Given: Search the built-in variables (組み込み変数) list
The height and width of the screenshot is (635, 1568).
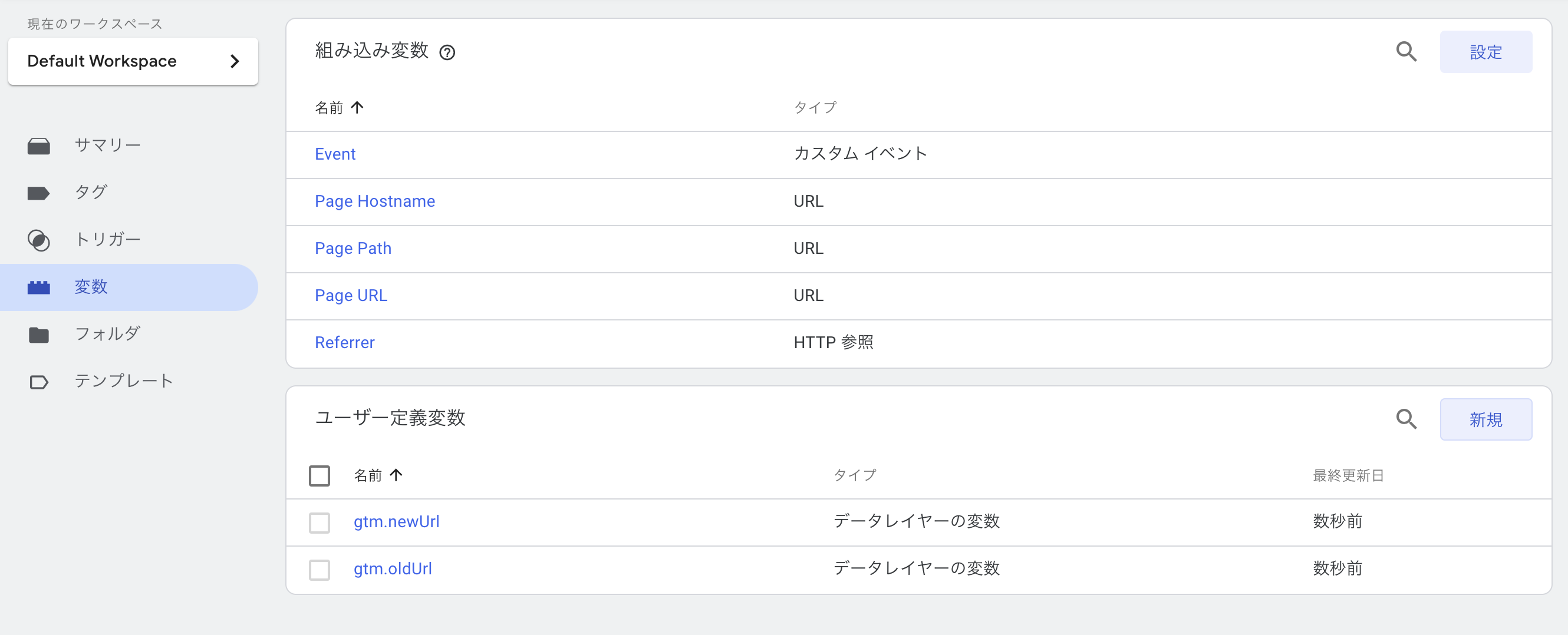Looking at the screenshot, I should coord(1405,52).
